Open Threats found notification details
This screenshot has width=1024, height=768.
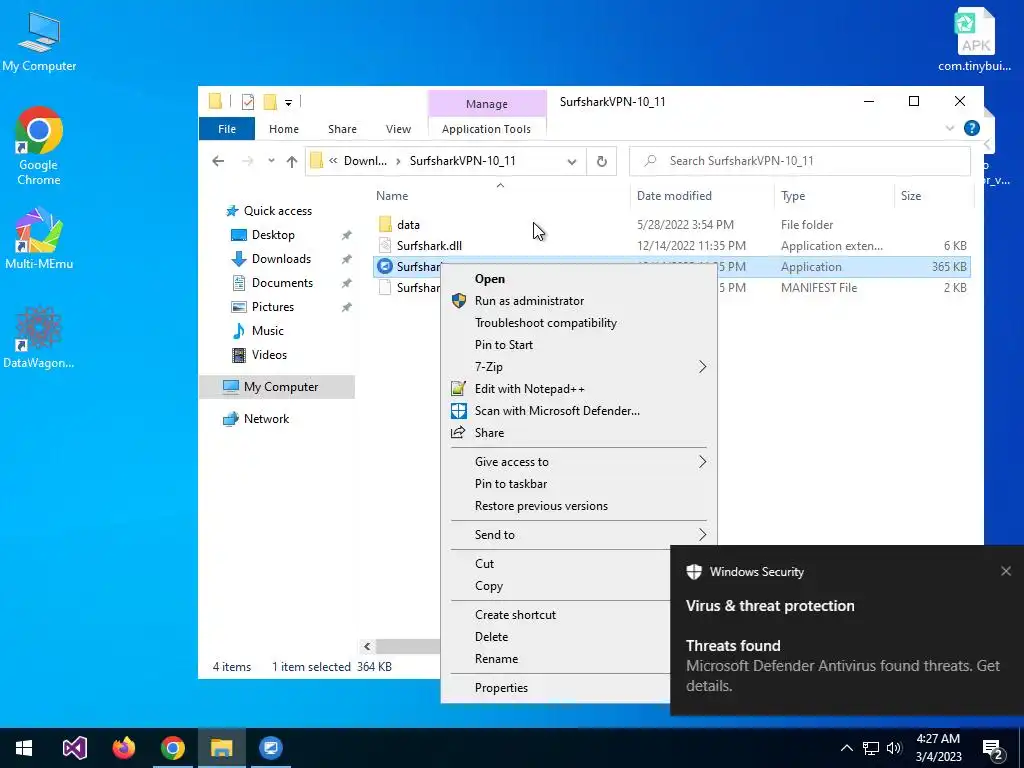(842, 665)
